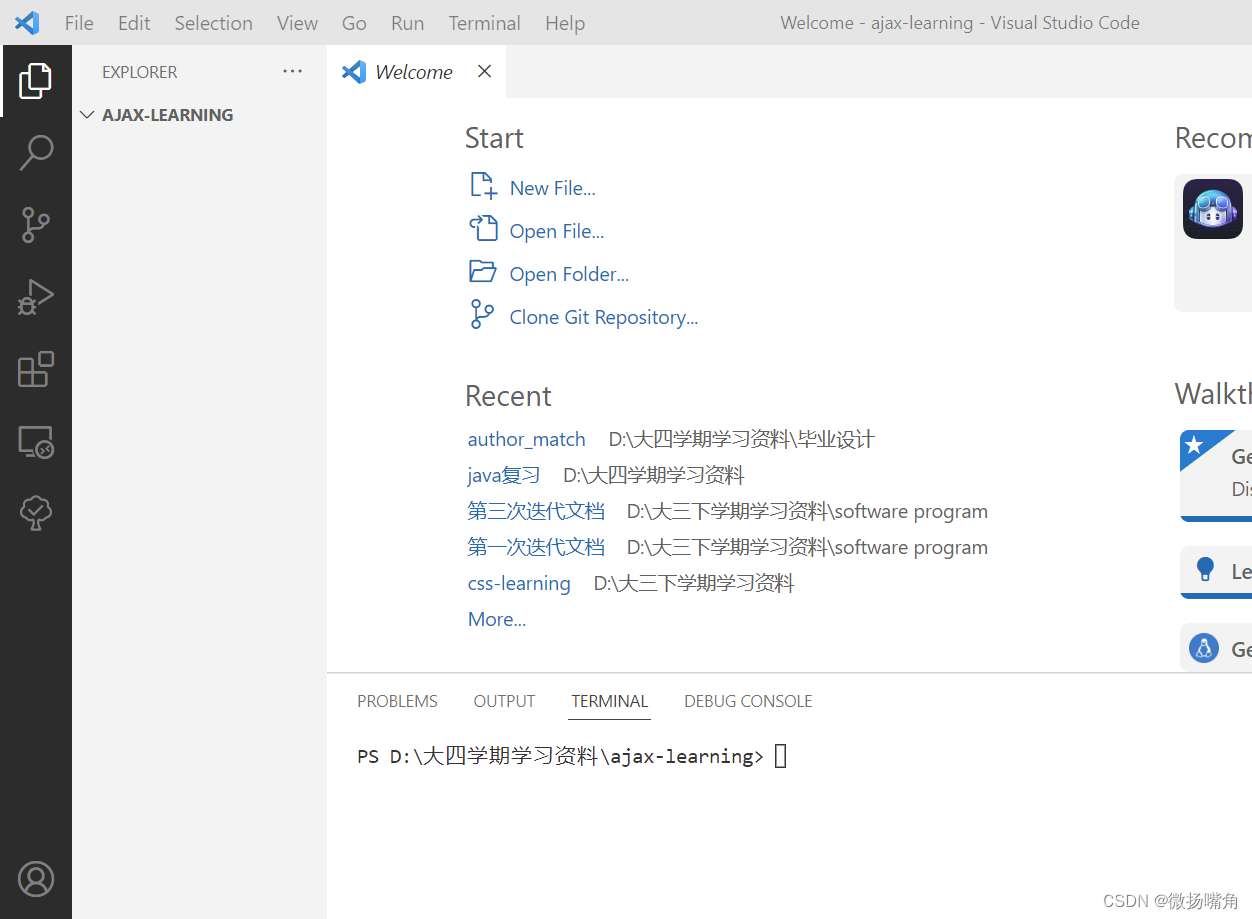Click the New File icon under Start

click(x=483, y=186)
